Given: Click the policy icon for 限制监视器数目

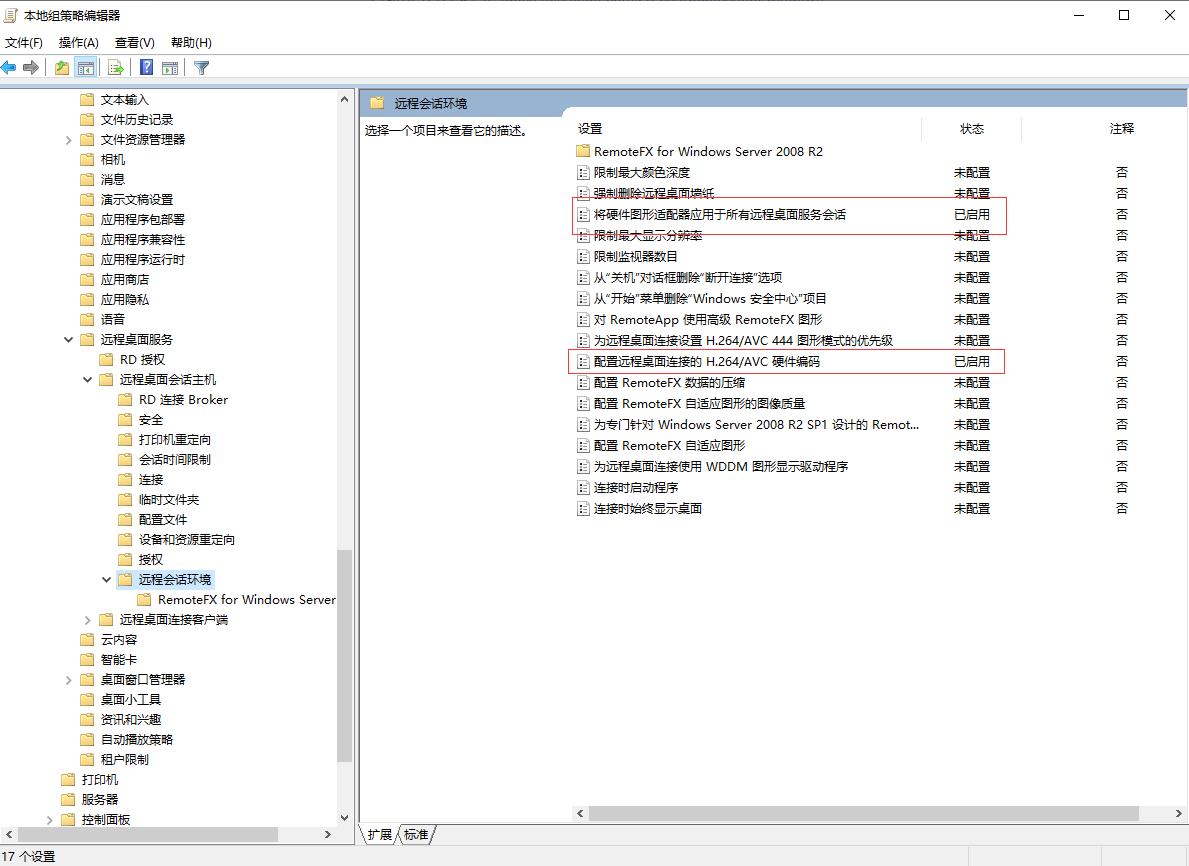Looking at the screenshot, I should click(583, 256).
